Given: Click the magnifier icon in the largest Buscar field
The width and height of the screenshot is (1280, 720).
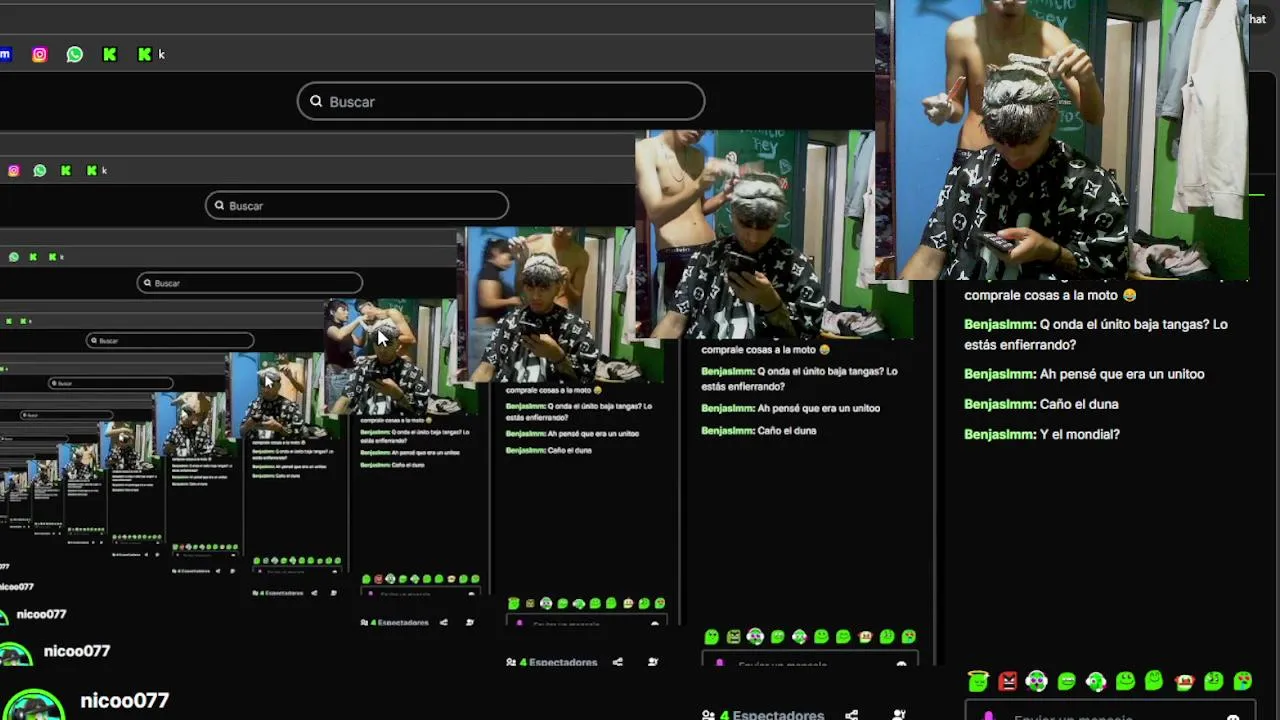Looking at the screenshot, I should coord(316,101).
